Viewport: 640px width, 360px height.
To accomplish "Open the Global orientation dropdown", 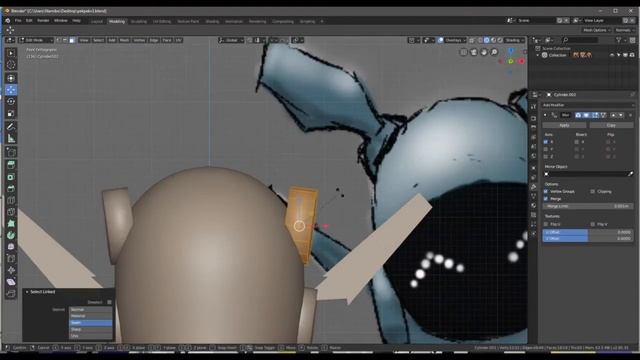I will (231, 40).
